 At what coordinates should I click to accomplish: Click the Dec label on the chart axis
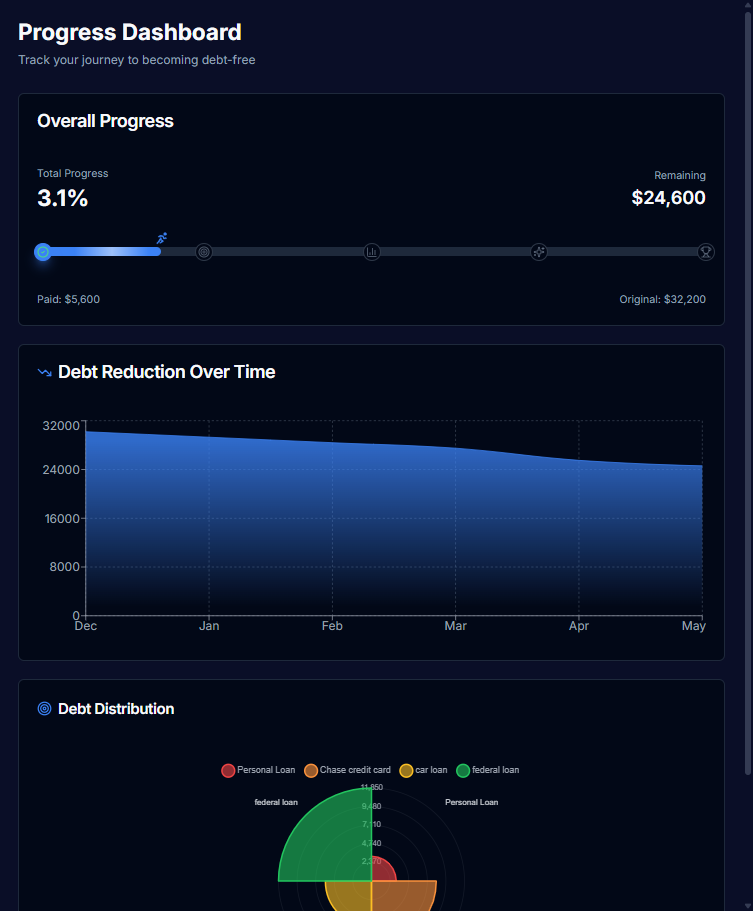(x=85, y=625)
